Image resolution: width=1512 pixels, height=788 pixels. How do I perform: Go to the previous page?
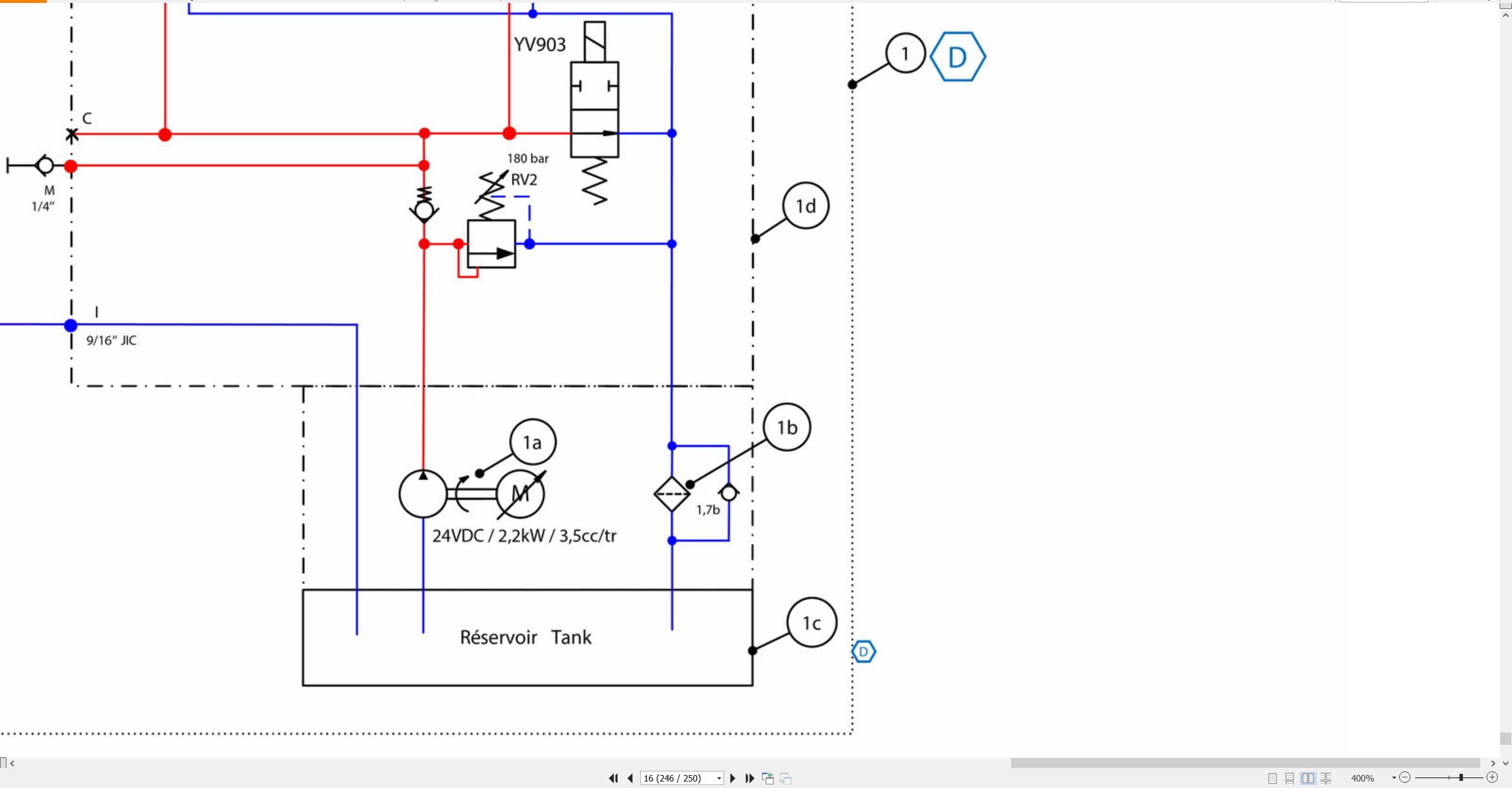click(x=630, y=779)
